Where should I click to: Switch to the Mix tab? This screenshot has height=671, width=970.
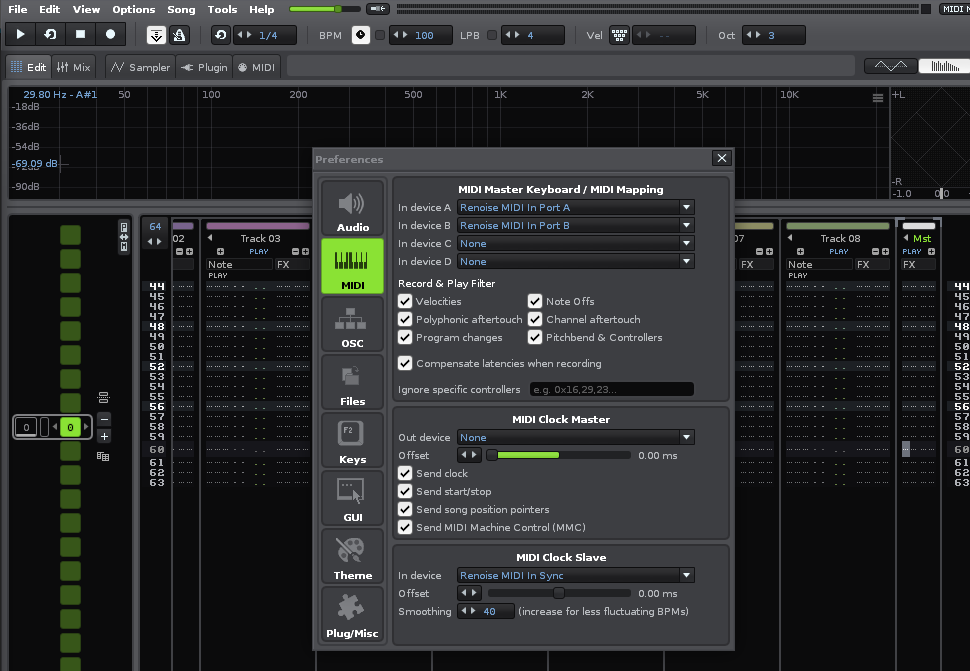pos(73,68)
